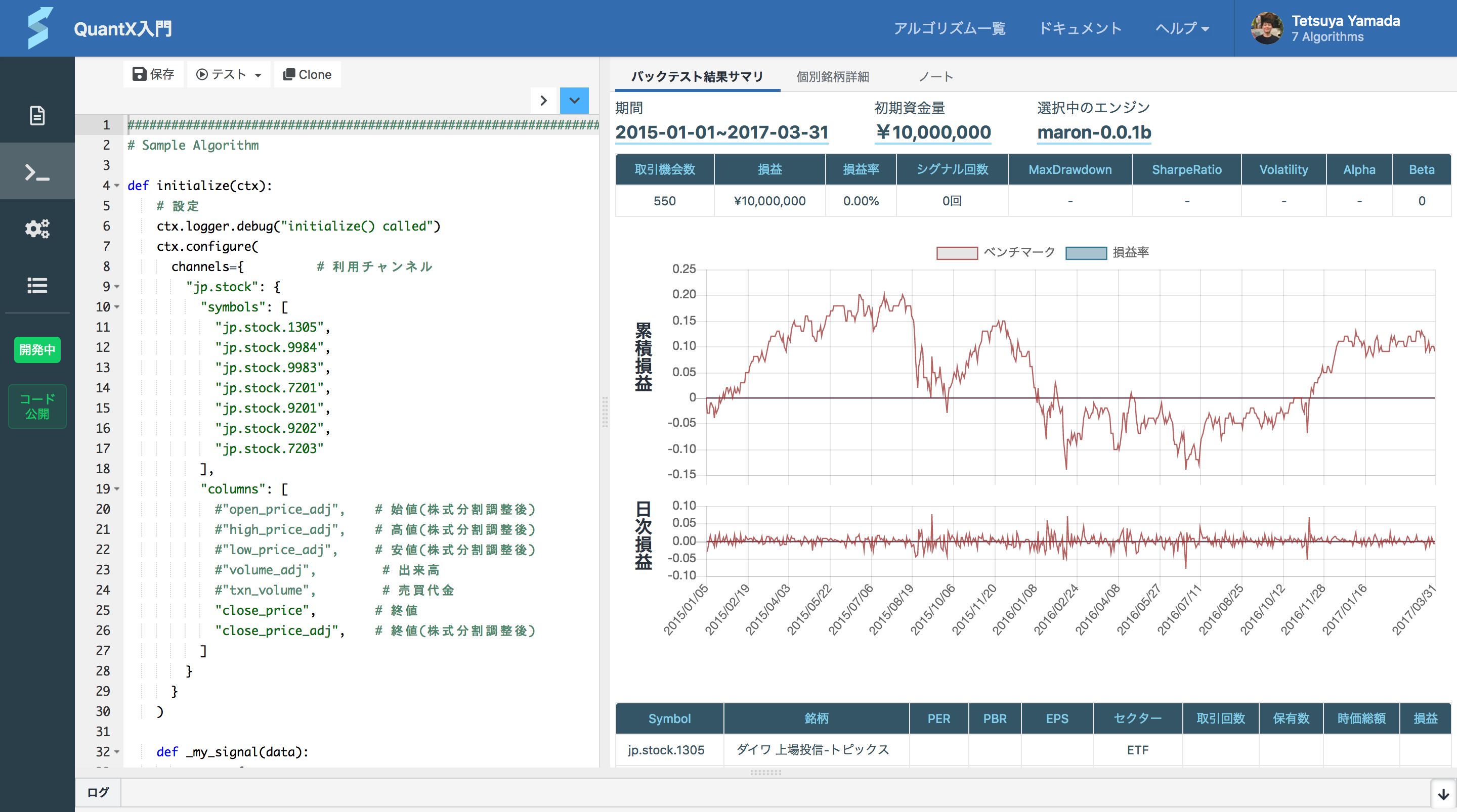Click the 保存 save button
Screen dimensions: 1457x812
tap(153, 74)
